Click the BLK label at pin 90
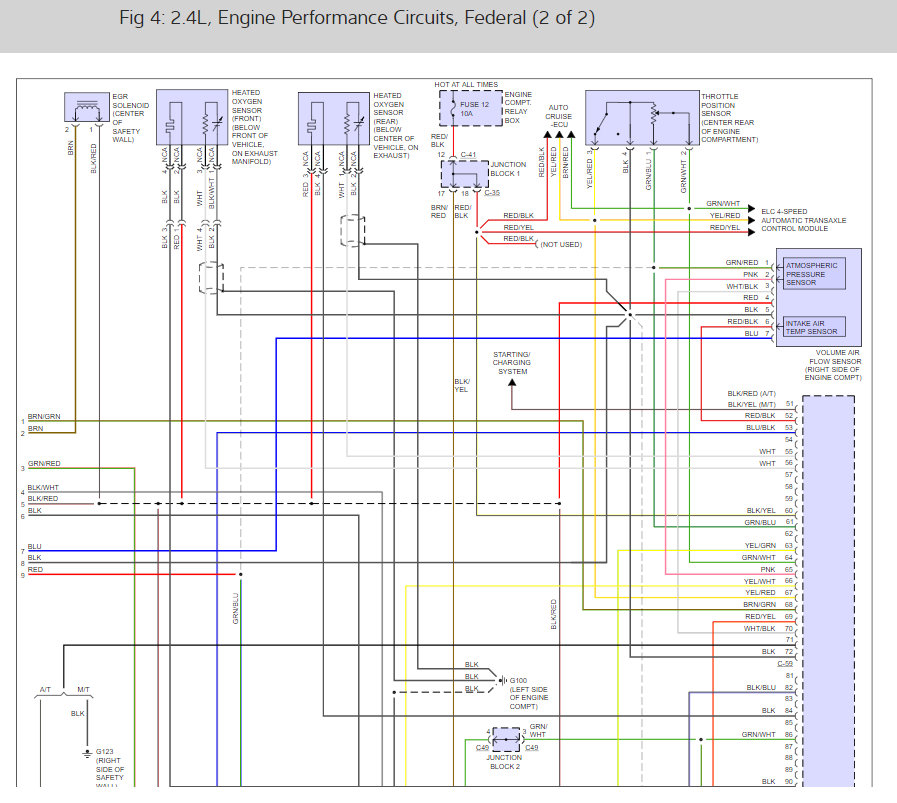This screenshot has height=803, width=897. (768, 781)
